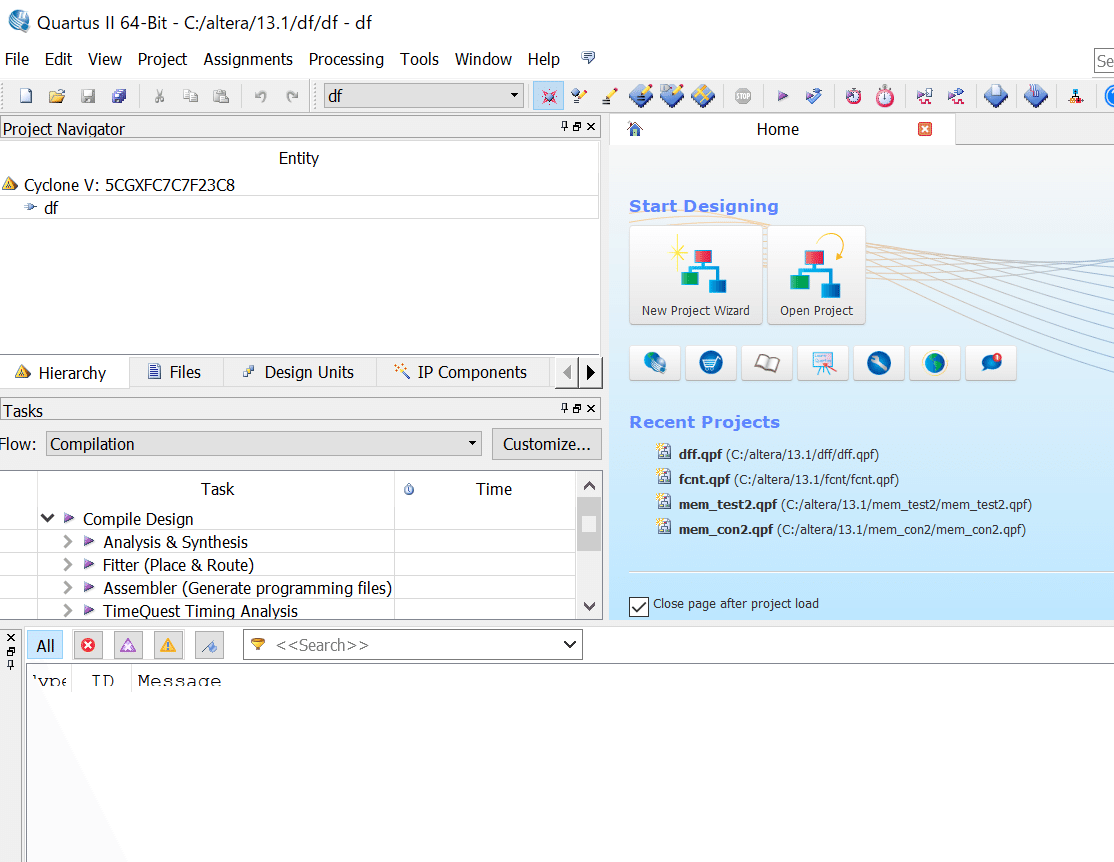Image resolution: width=1114 pixels, height=862 pixels.
Task: Save all files toolbar icon
Action: (119, 96)
